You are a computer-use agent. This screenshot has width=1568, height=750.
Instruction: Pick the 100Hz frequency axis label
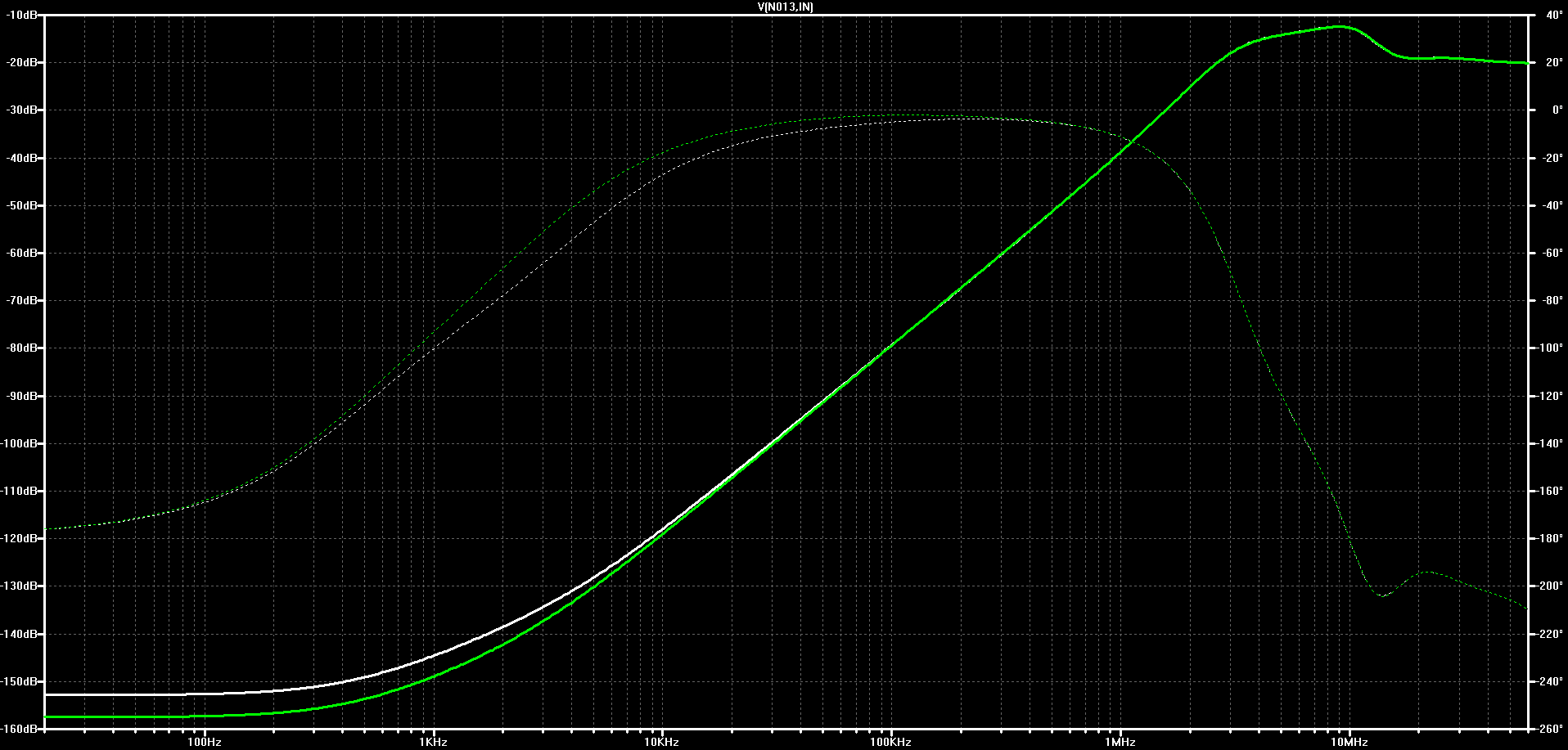[x=205, y=743]
